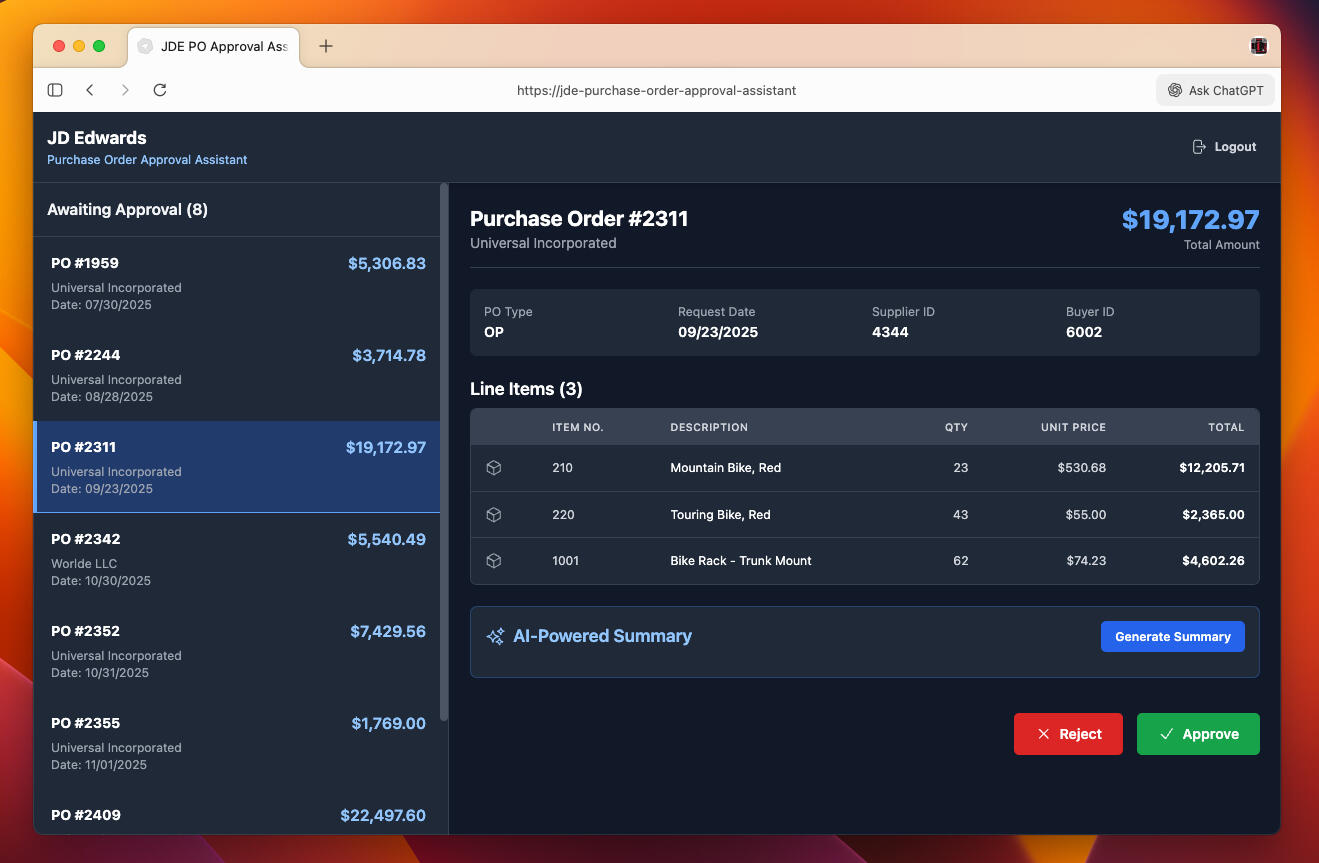The width and height of the screenshot is (1319, 863).
Task: Approve Purchase Order #2311
Action: click(x=1197, y=733)
